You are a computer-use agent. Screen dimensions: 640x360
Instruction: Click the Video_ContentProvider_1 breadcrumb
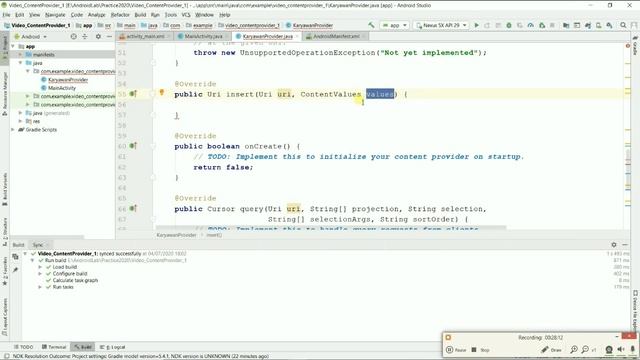[37, 25]
